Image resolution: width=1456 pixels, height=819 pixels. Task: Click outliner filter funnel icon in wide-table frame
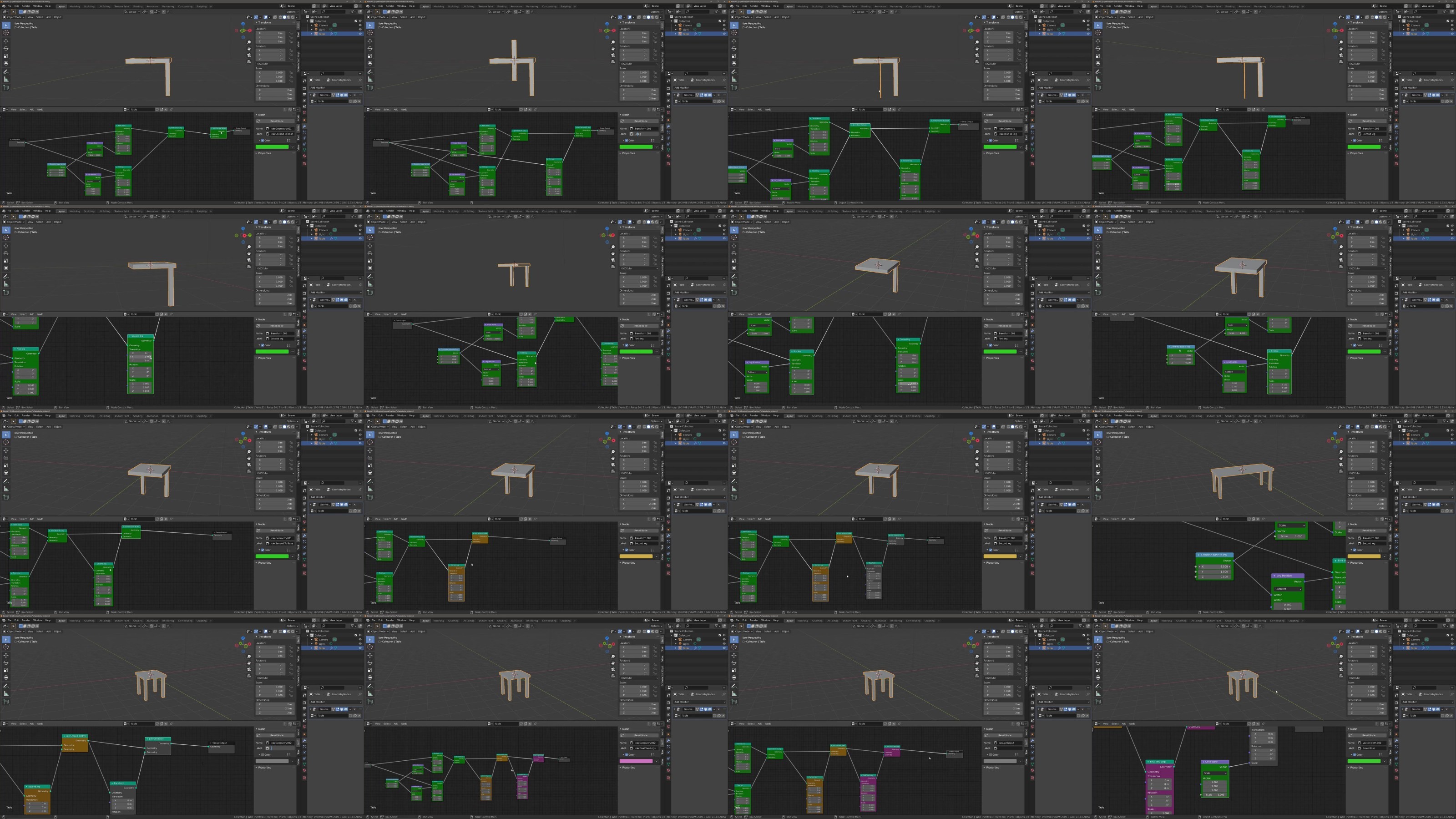tap(1444, 421)
